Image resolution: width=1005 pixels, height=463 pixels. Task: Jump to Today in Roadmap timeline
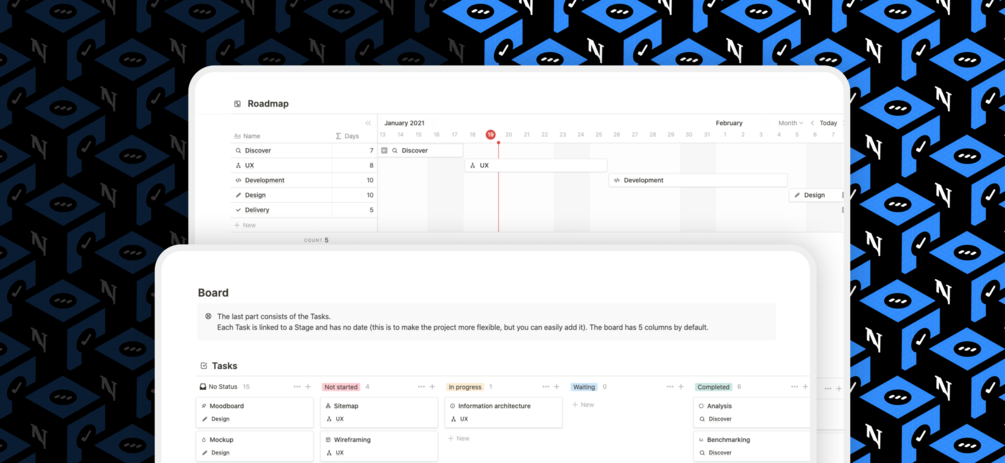click(828, 123)
